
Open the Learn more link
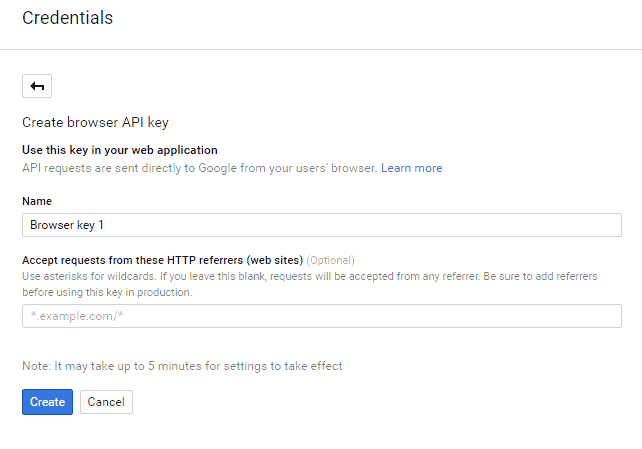click(x=411, y=168)
